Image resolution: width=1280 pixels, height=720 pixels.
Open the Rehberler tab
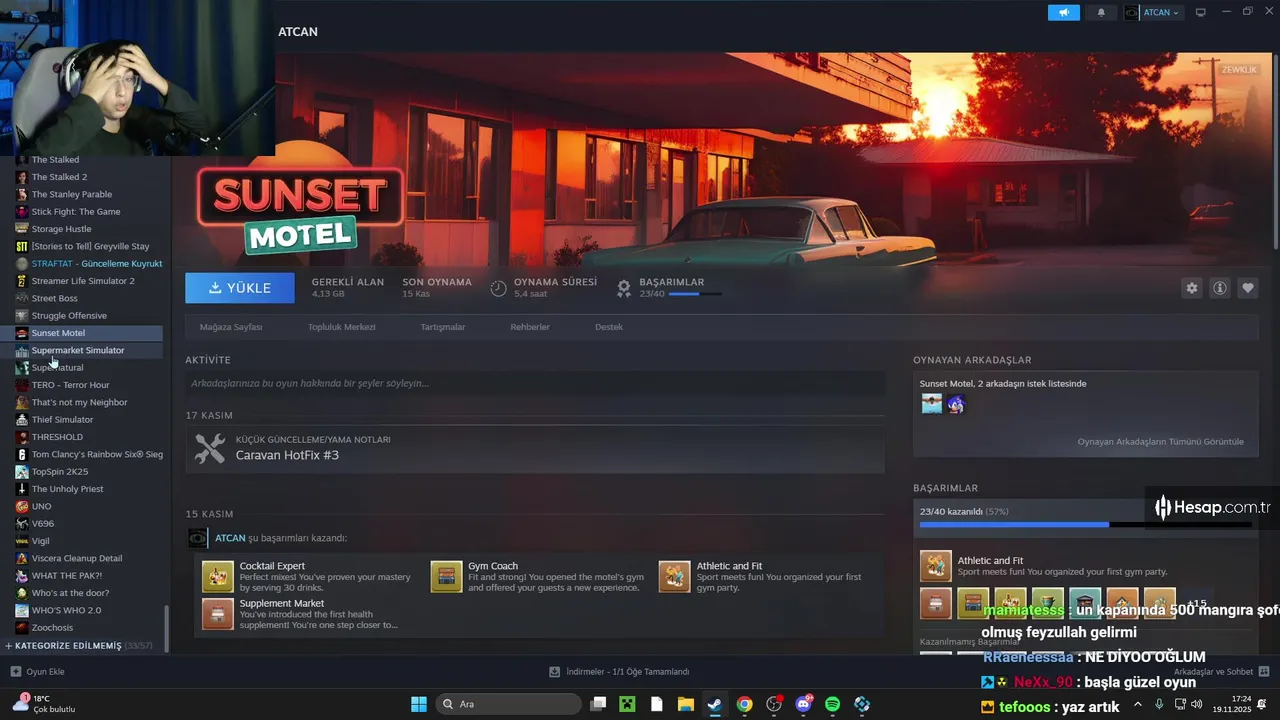(530, 327)
